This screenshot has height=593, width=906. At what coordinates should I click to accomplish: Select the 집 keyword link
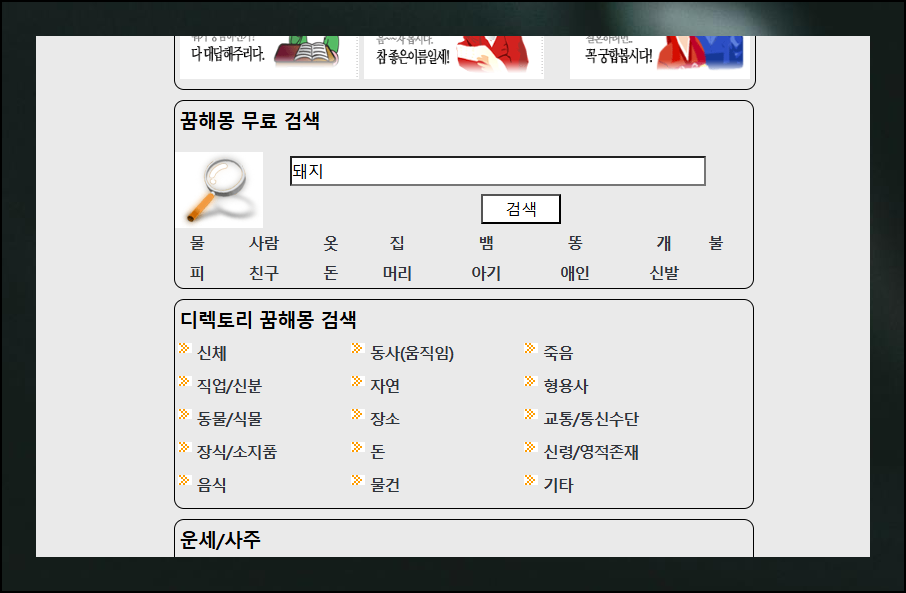point(397,243)
